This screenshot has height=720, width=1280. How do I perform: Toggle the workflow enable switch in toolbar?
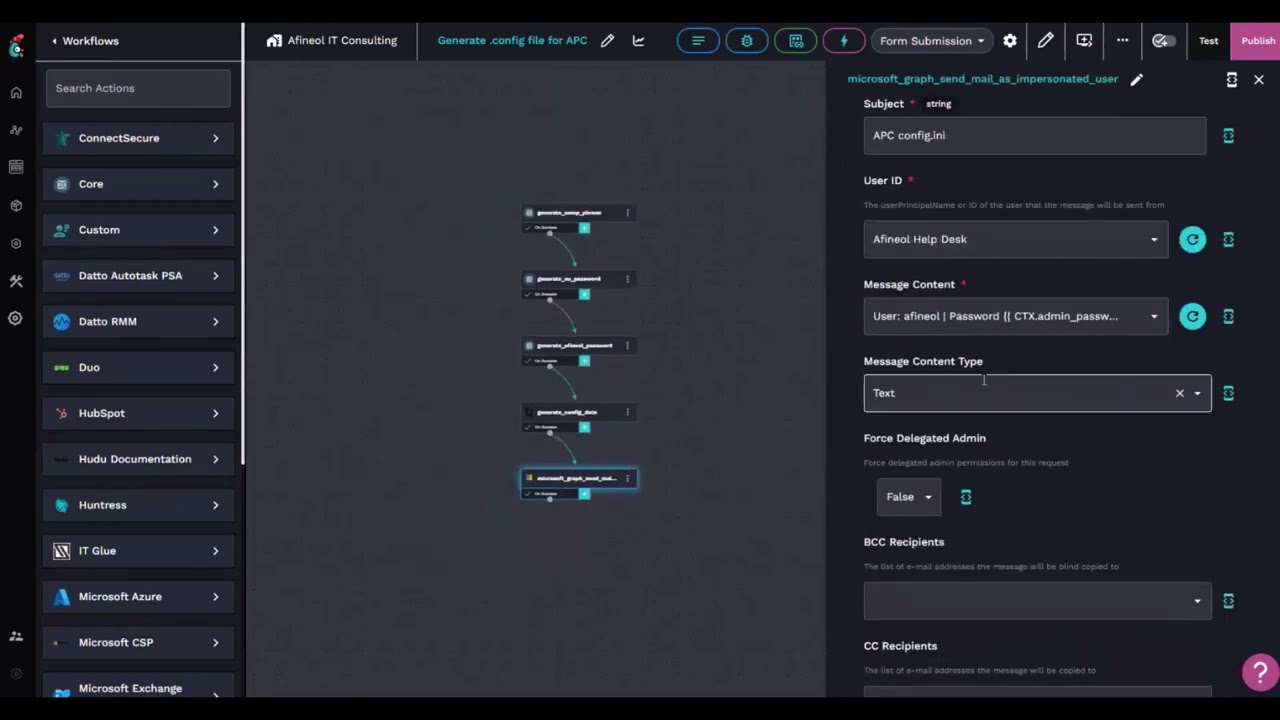pyautogui.click(x=1162, y=41)
